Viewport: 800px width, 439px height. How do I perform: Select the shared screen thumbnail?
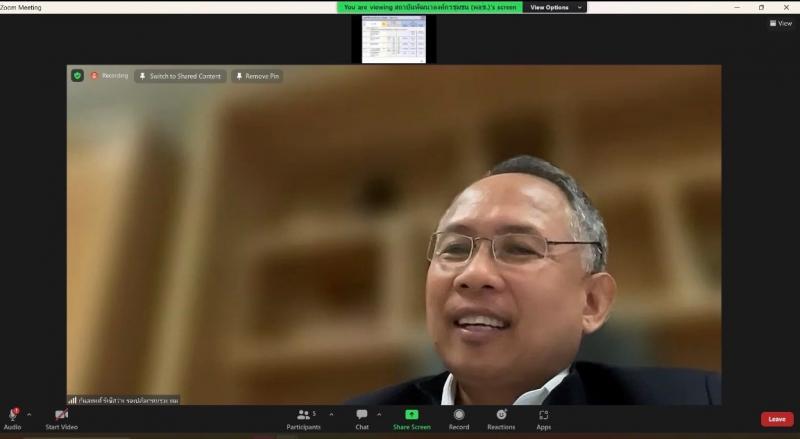[x=394, y=39]
